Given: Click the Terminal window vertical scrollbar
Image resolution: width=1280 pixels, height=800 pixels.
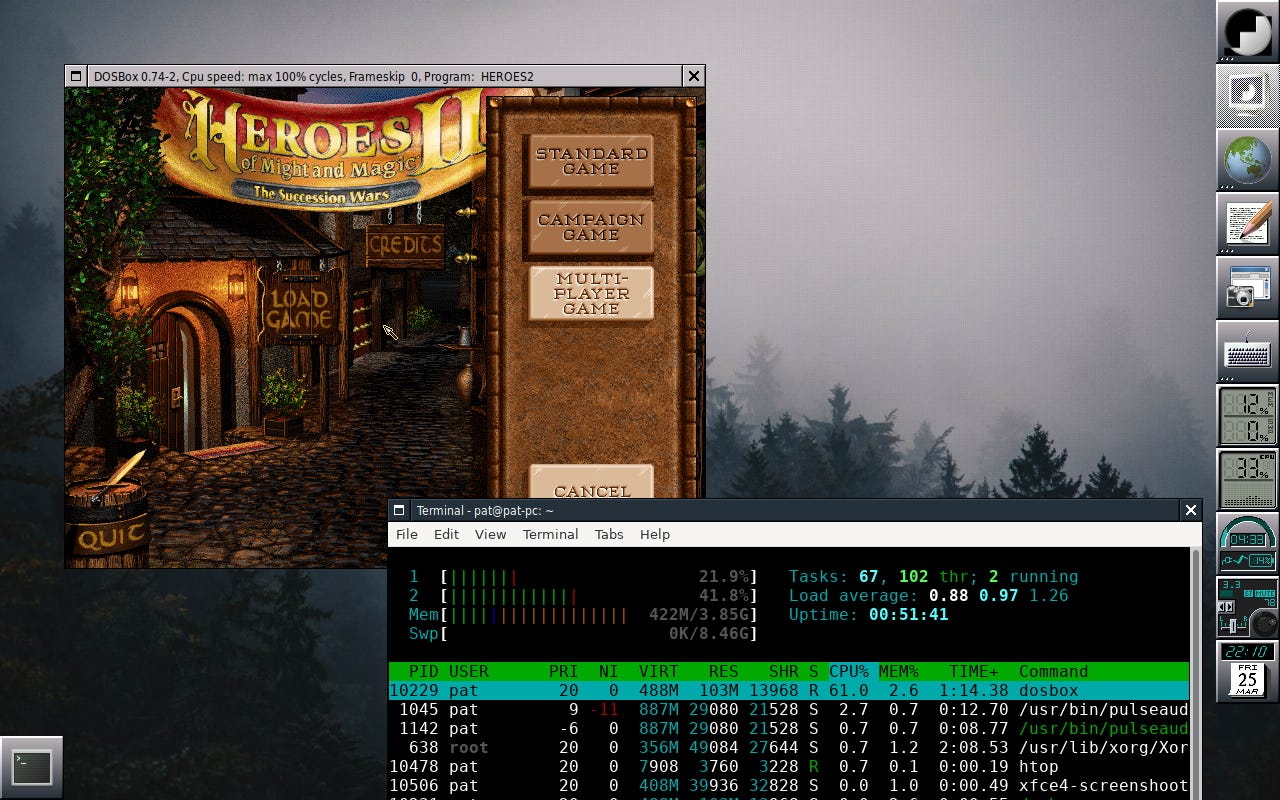Looking at the screenshot, I should point(1195,673).
